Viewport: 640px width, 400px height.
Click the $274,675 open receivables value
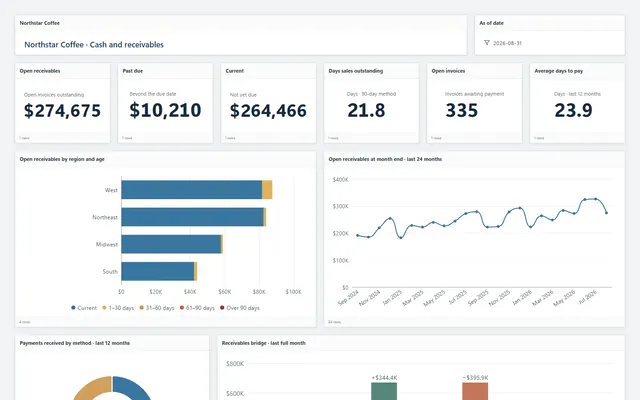(62, 111)
